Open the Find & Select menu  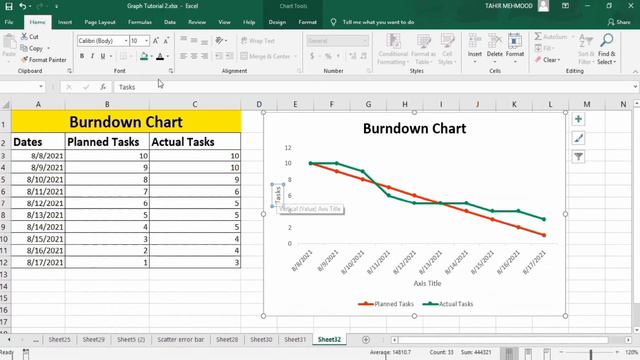607,49
